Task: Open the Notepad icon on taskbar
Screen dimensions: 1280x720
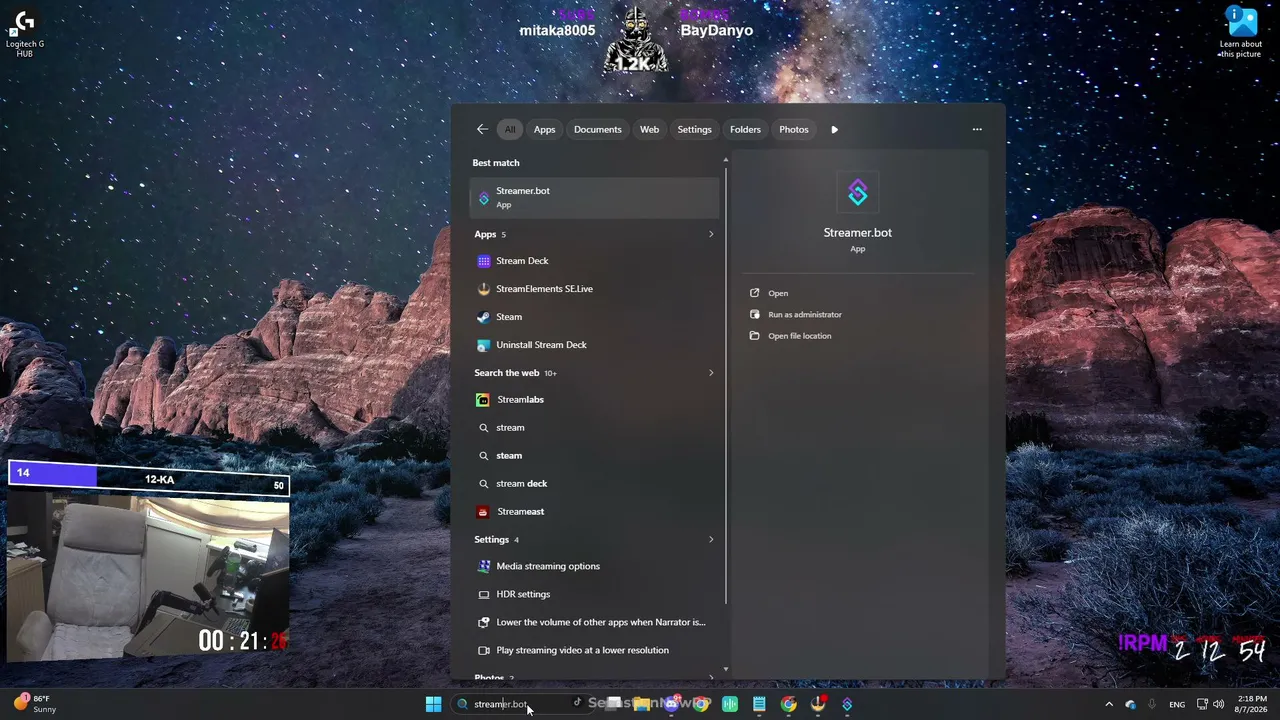Action: coord(759,704)
